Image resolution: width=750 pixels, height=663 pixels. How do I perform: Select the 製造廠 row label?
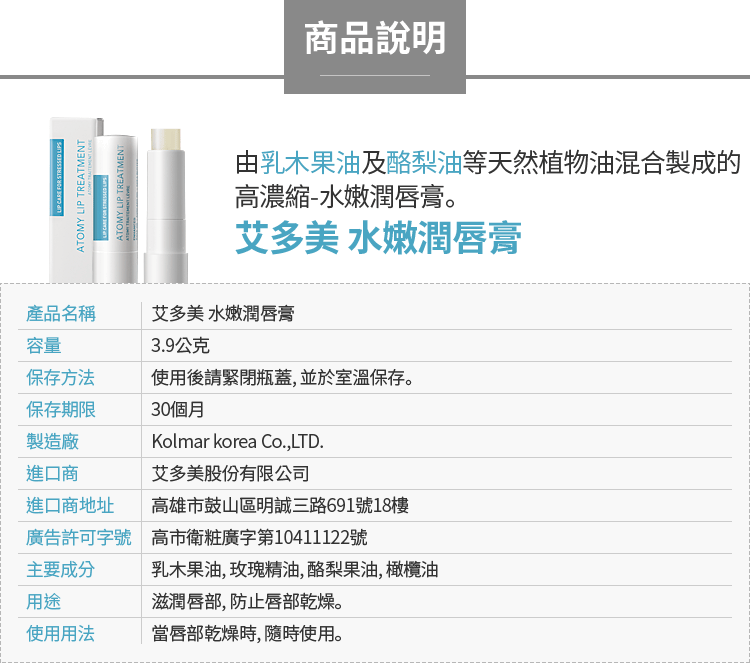(52, 442)
